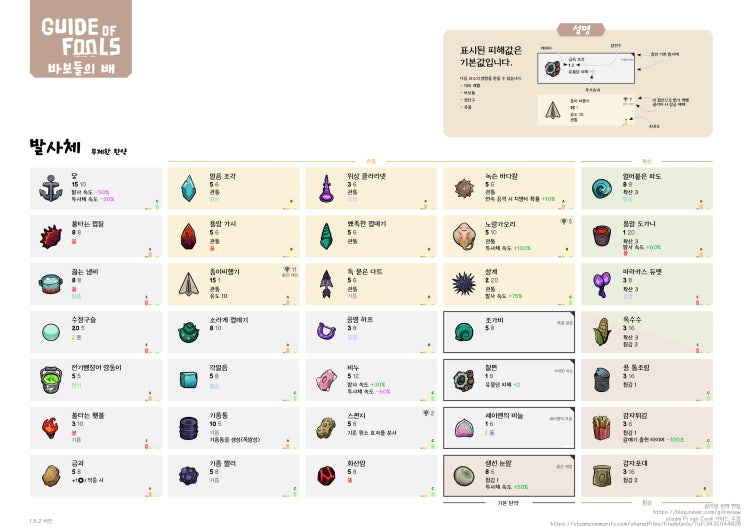
Task: Click the hermit crab shell icon (소라게 껍데기)
Action: 189,332
